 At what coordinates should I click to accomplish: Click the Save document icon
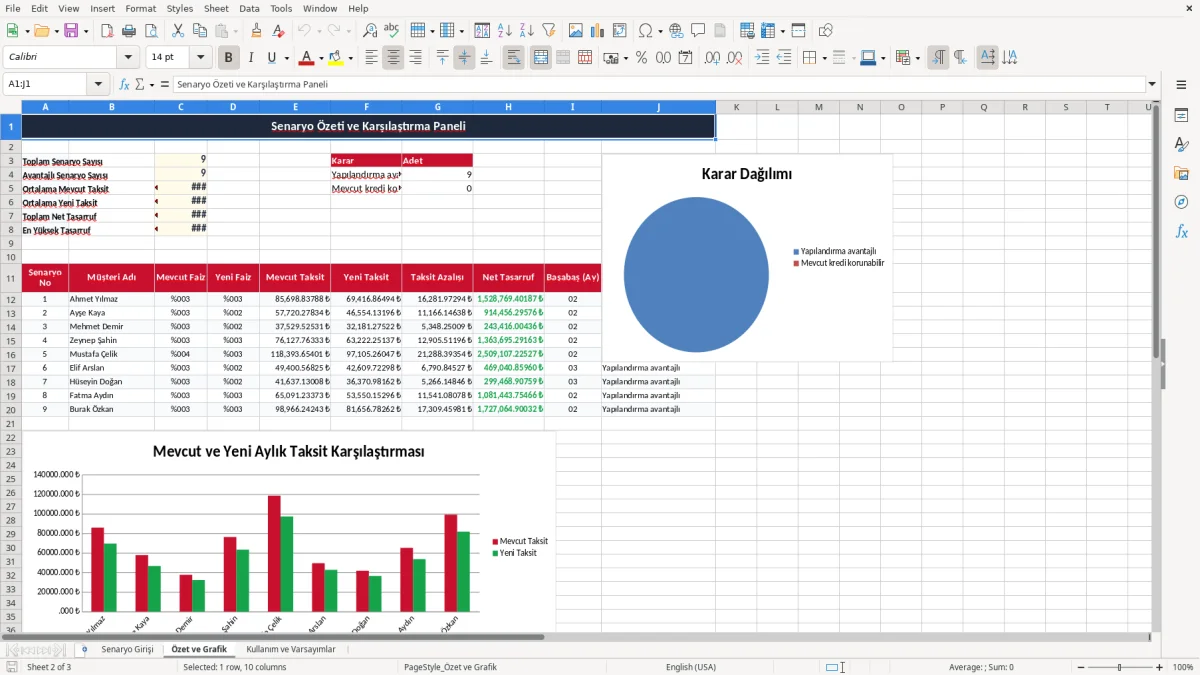pyautogui.click(x=71, y=31)
